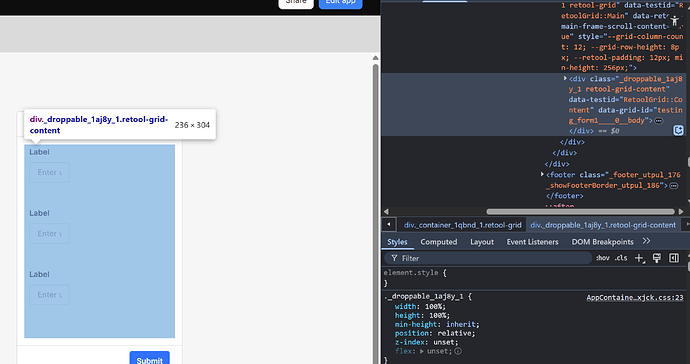
Task: Focus the Styles Filter input
Action: tap(488, 258)
